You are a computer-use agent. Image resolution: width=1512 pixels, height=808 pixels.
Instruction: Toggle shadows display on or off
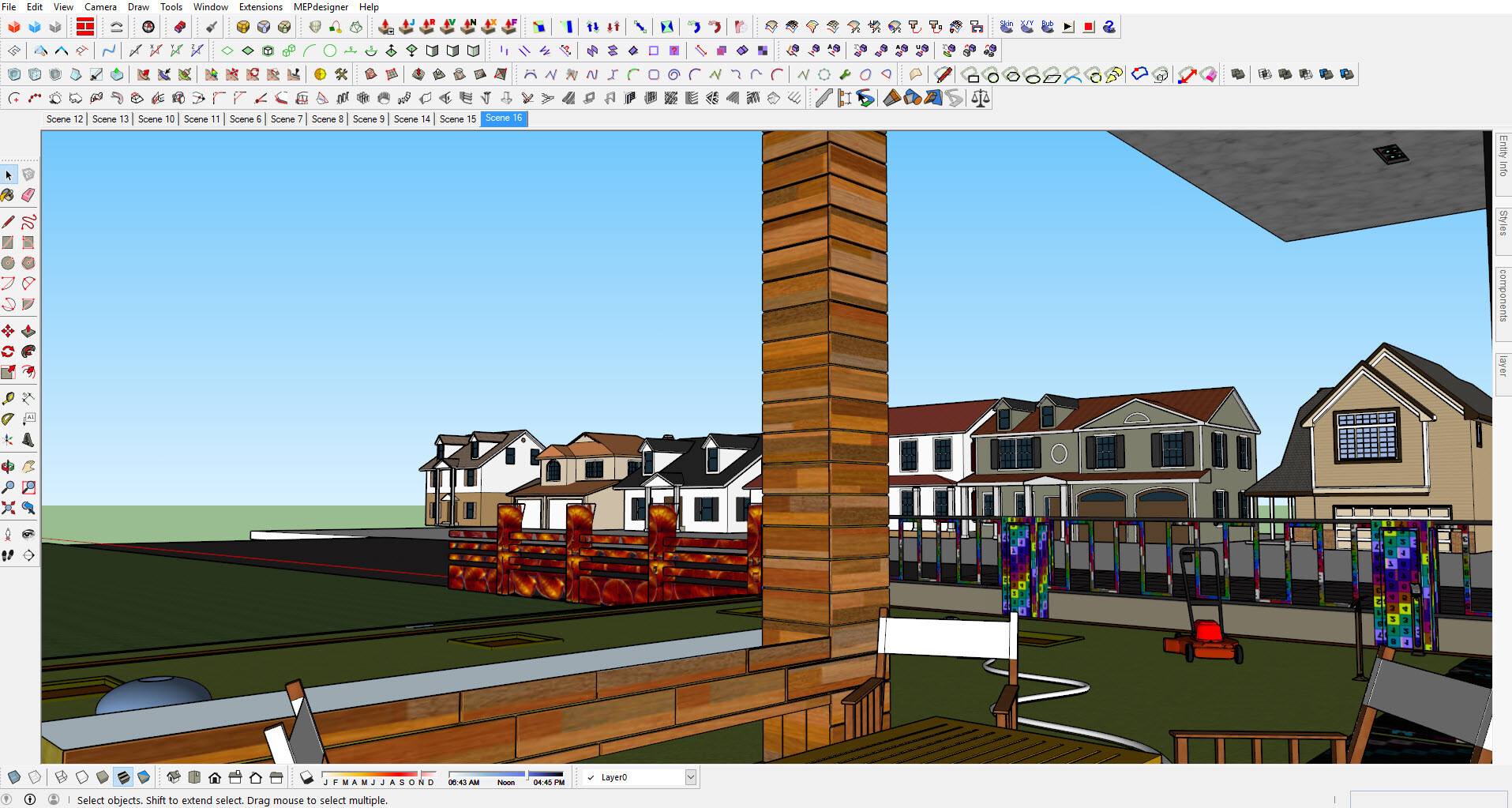coord(307,777)
